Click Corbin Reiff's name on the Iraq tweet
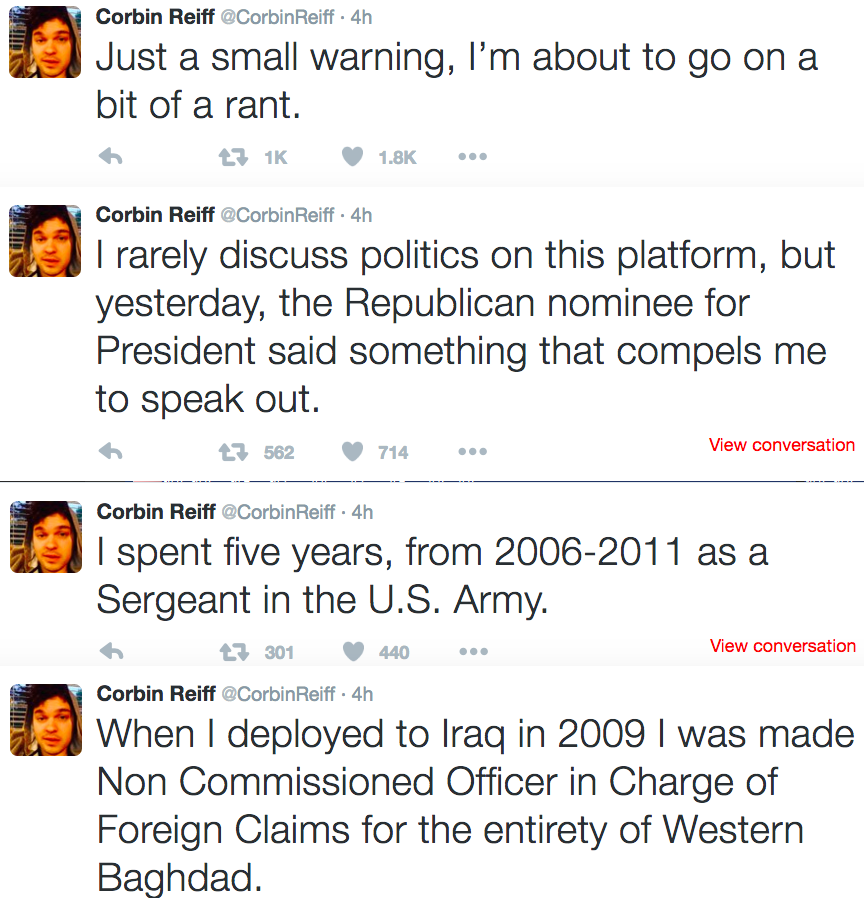The image size is (864, 898). coord(156,694)
